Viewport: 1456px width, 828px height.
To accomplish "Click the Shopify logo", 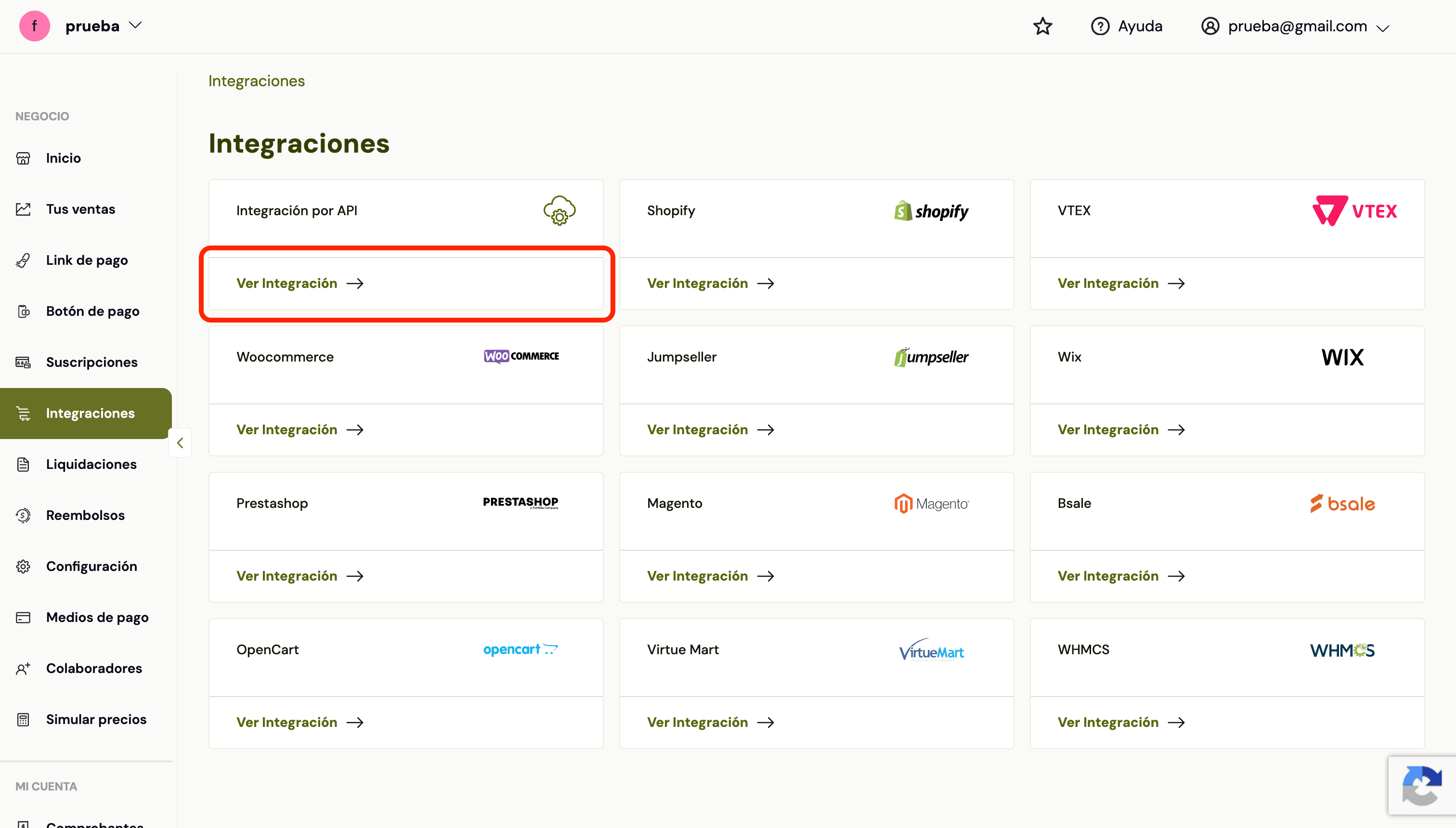I will [931, 211].
